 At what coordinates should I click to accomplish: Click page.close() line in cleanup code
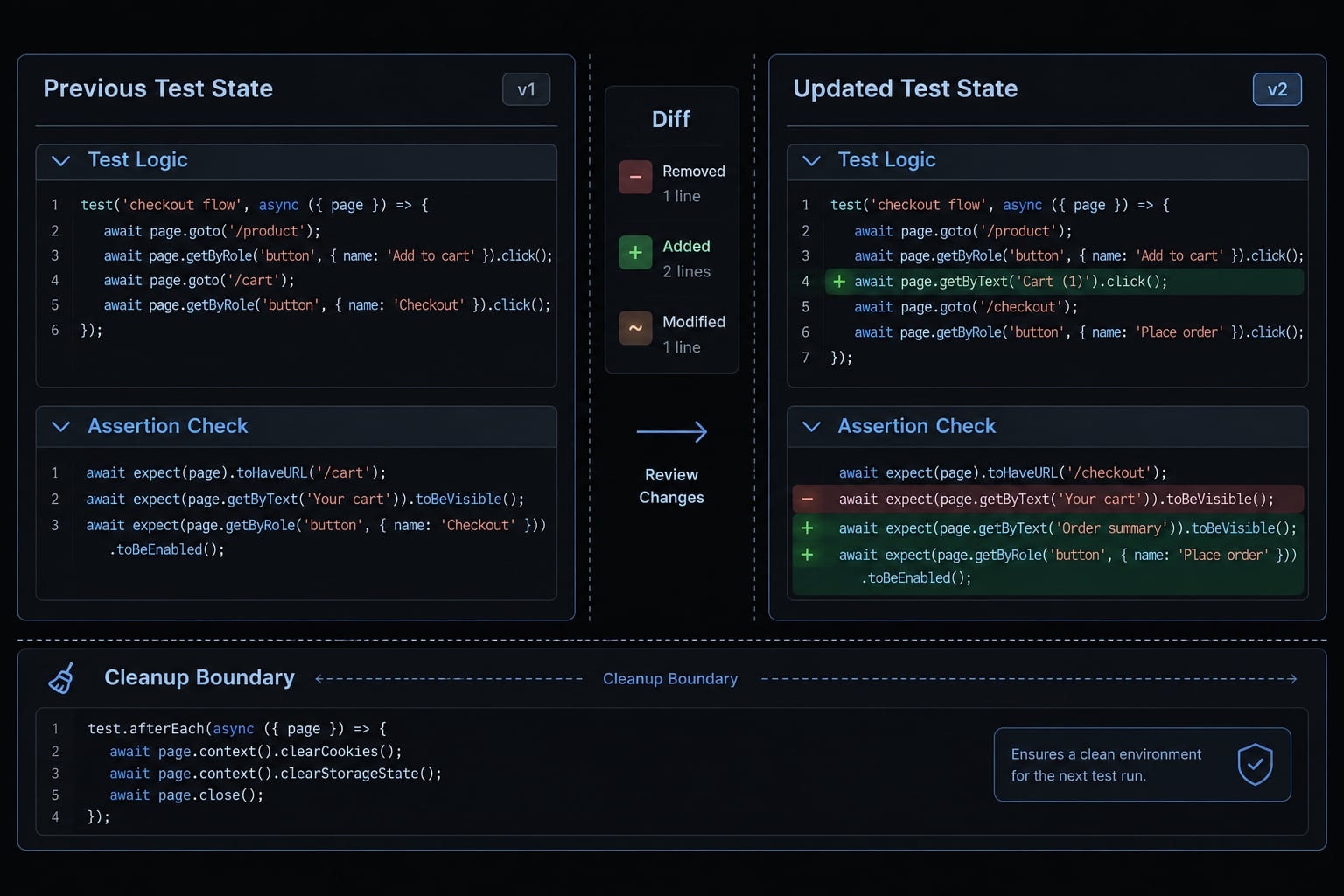pos(186,794)
